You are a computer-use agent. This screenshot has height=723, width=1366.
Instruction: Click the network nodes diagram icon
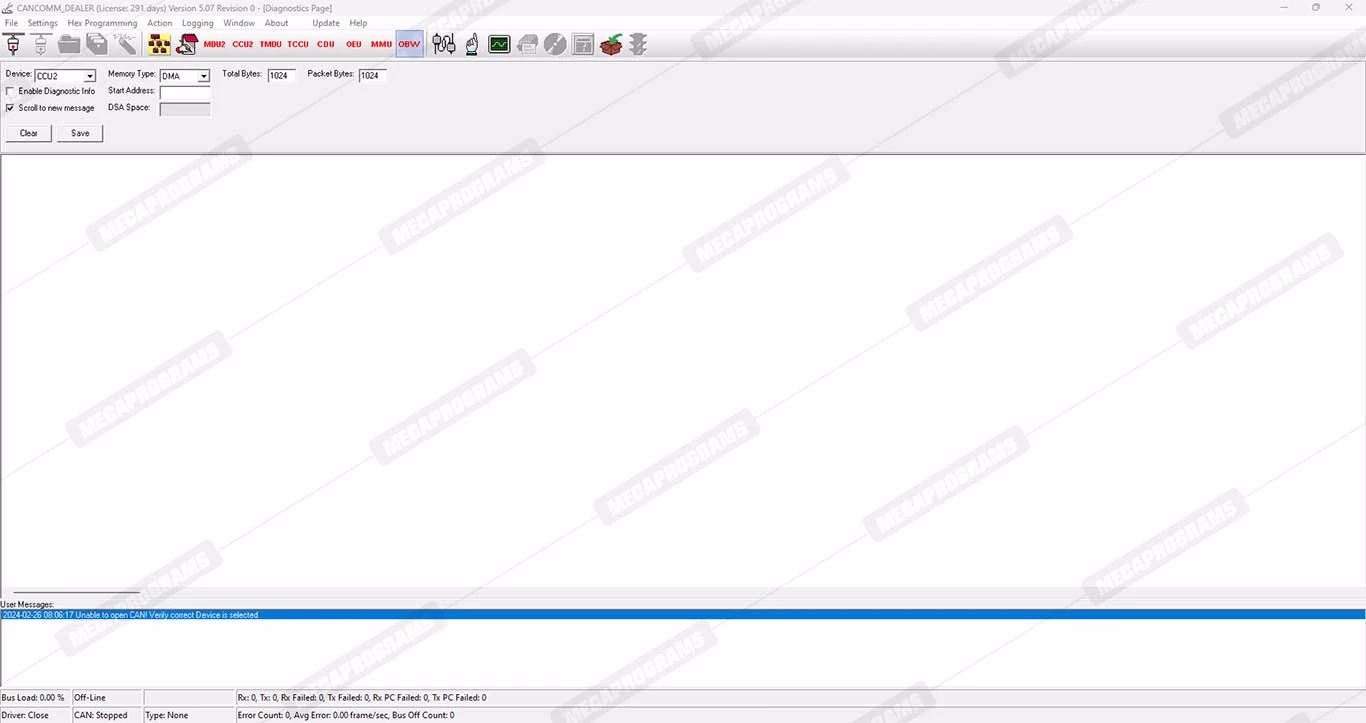(x=159, y=44)
